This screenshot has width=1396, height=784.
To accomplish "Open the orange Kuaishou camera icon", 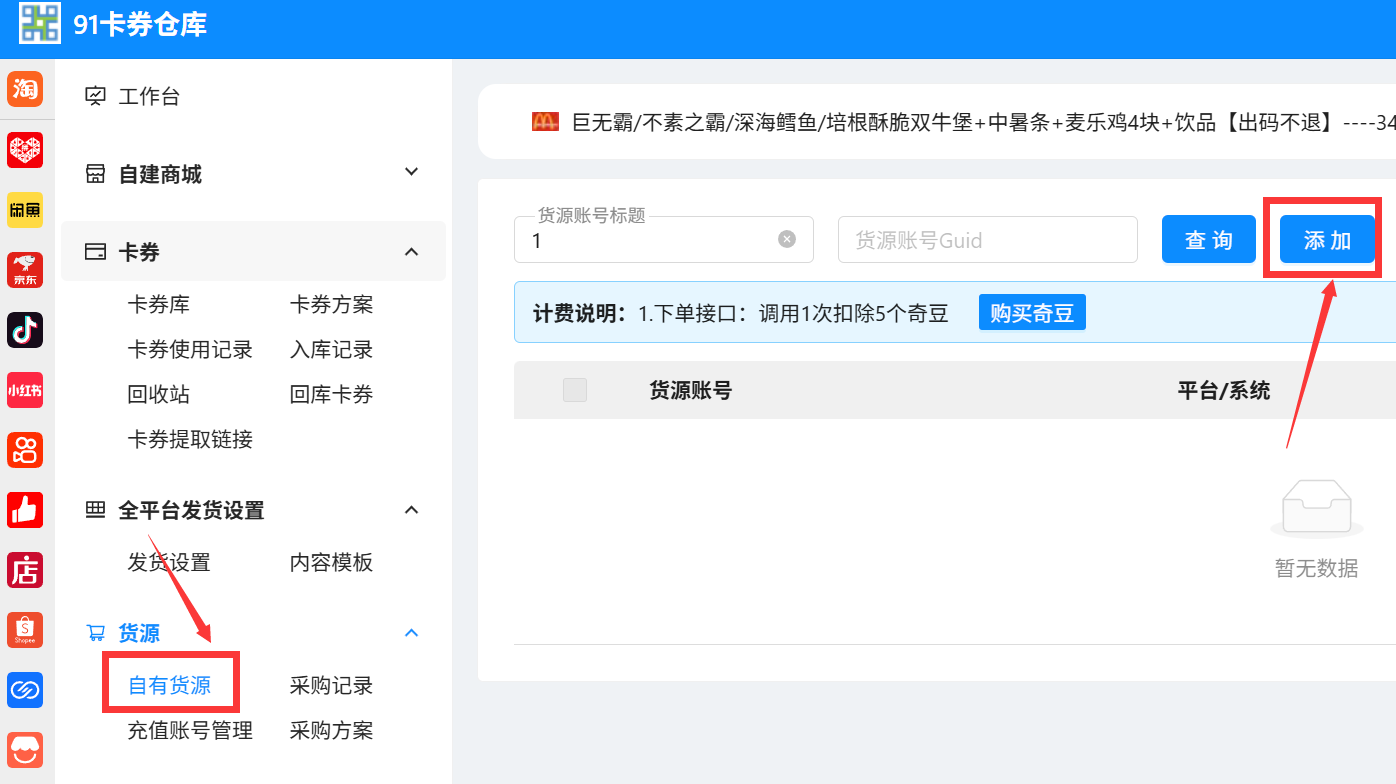I will [x=25, y=450].
